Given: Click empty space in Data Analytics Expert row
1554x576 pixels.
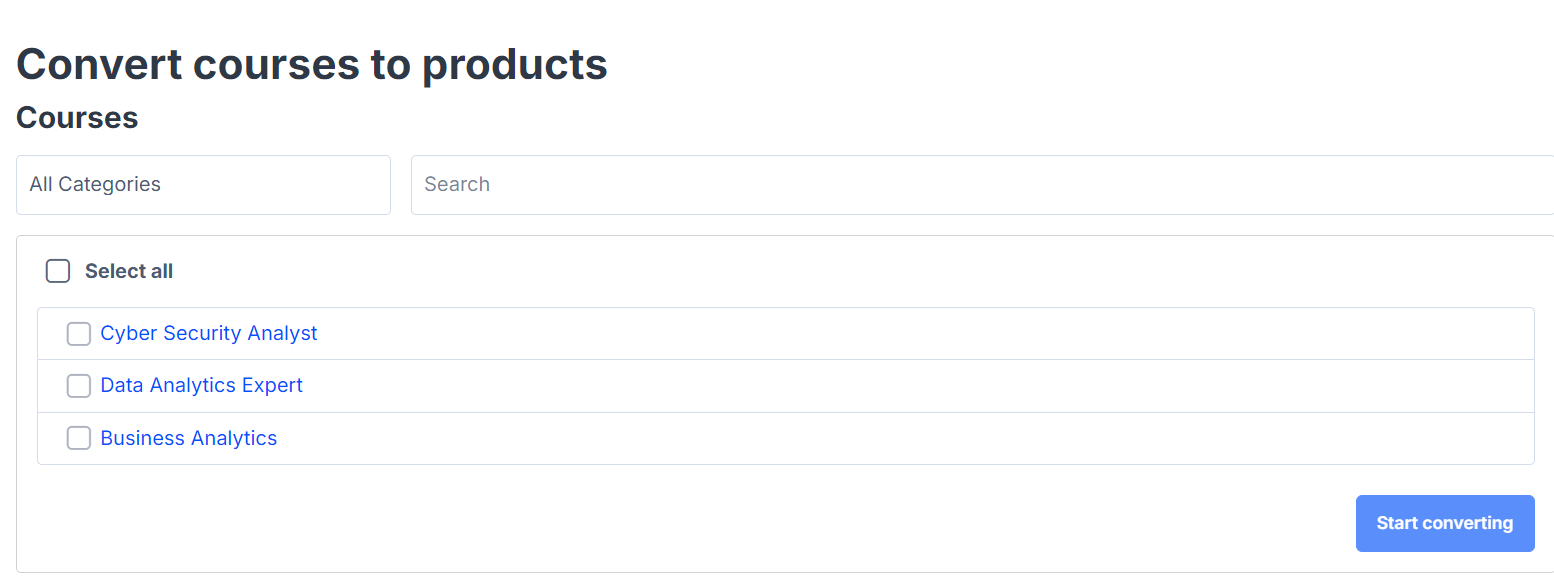Looking at the screenshot, I should tap(900, 386).
